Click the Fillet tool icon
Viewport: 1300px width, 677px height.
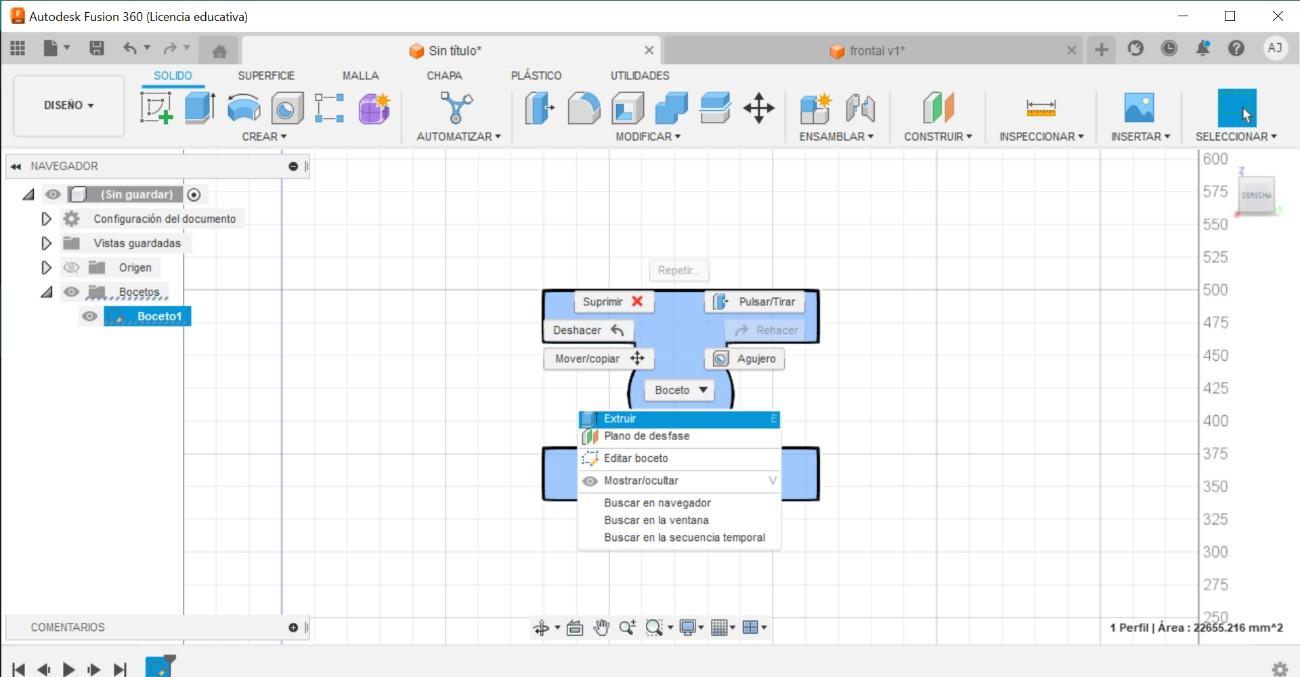(584, 108)
